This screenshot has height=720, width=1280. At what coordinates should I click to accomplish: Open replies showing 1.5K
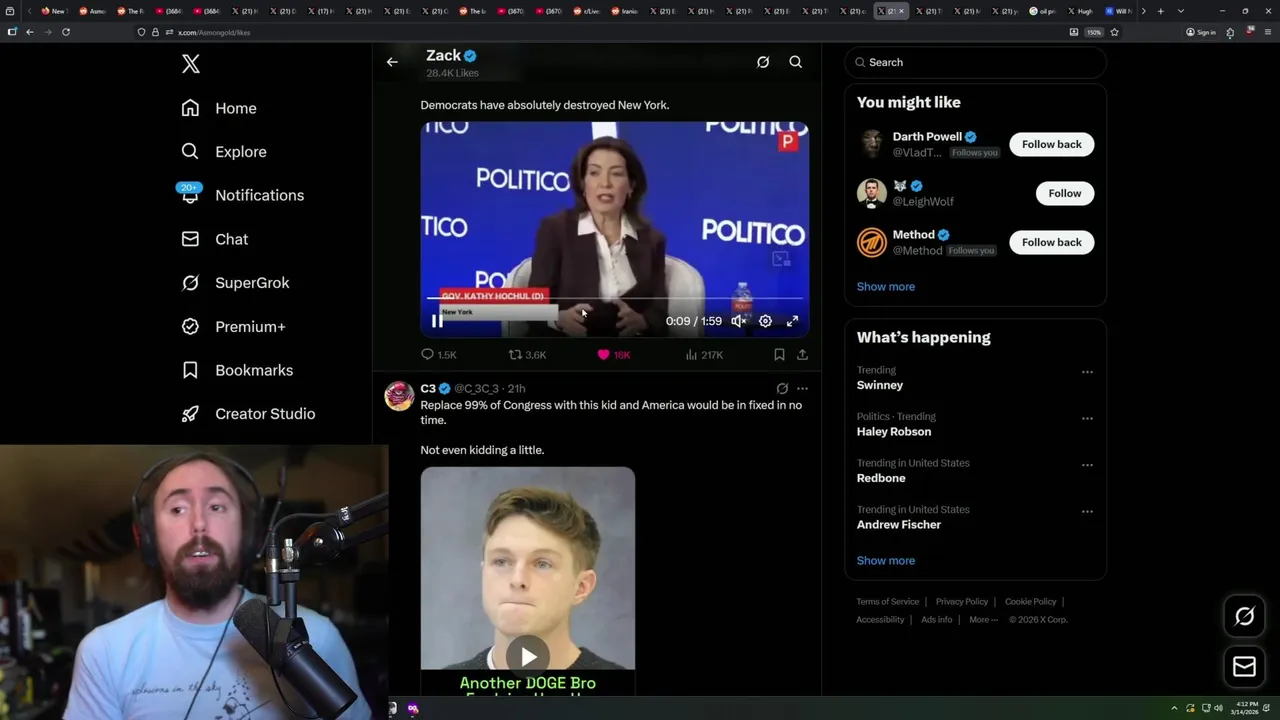[x=438, y=355]
